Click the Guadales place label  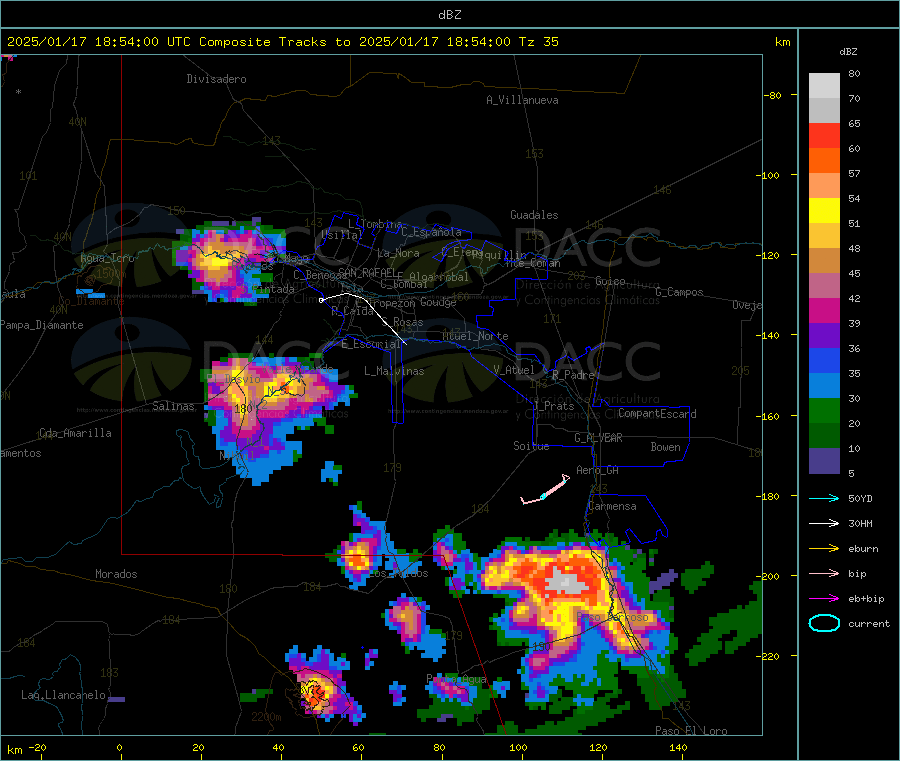[x=534, y=215]
